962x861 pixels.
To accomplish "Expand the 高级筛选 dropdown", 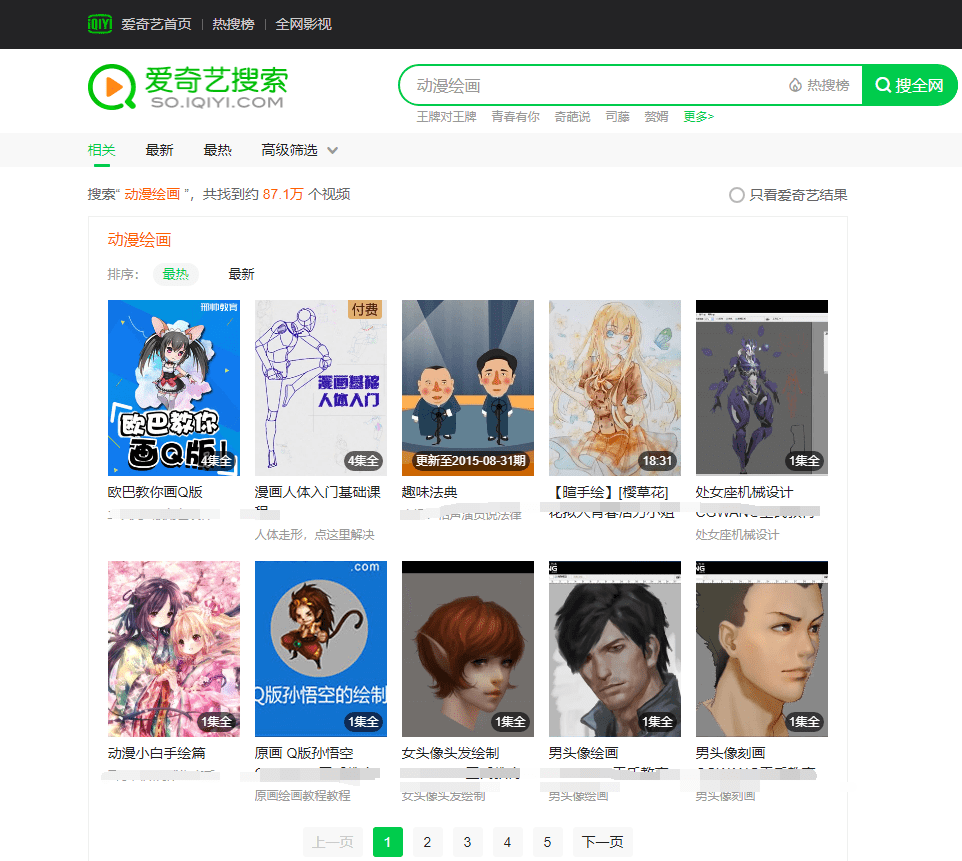I will [x=299, y=150].
